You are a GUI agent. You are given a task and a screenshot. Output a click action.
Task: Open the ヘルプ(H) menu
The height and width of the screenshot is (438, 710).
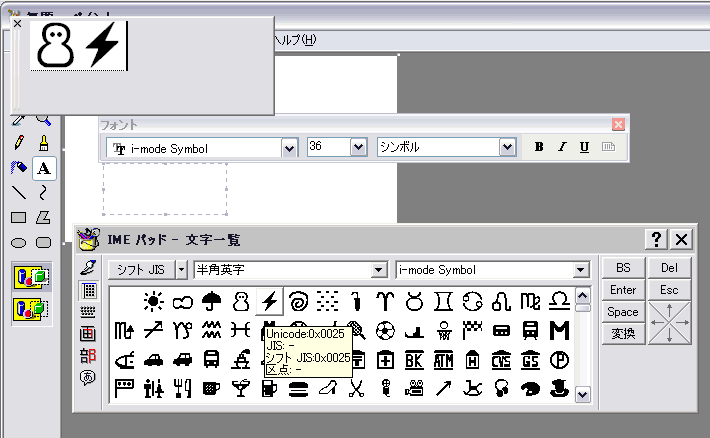point(295,40)
